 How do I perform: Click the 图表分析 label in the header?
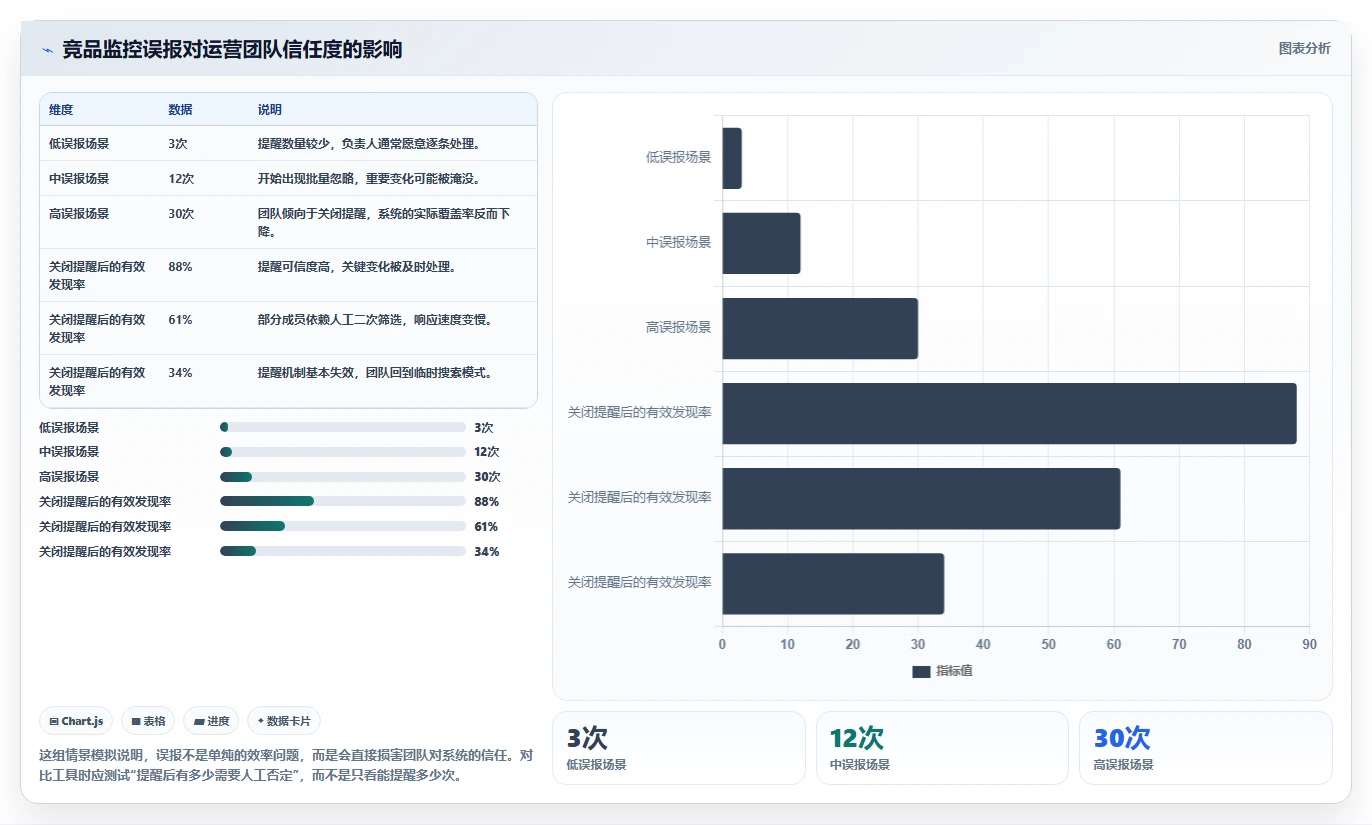(x=1304, y=48)
